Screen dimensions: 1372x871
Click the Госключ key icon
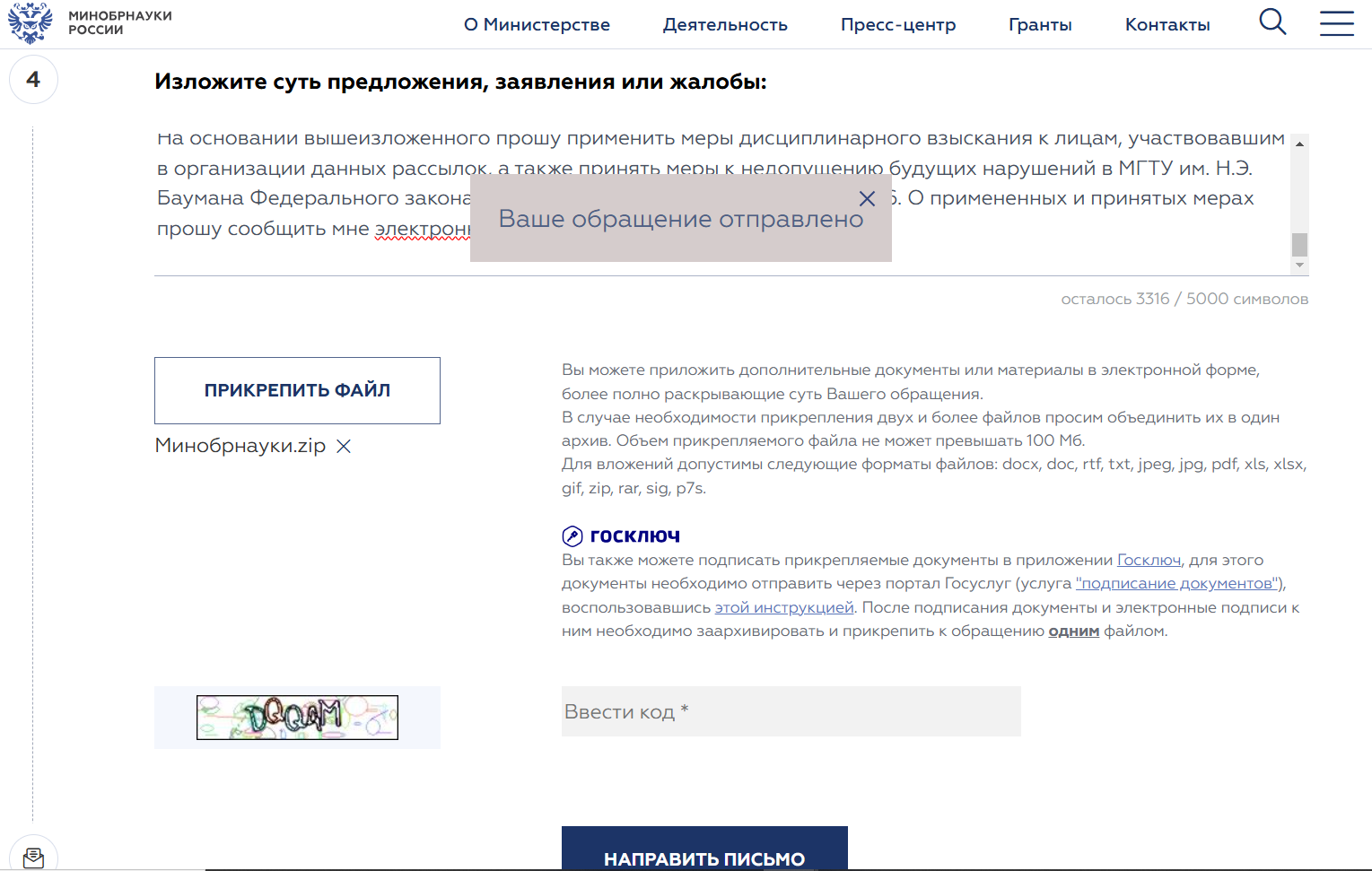click(x=572, y=536)
